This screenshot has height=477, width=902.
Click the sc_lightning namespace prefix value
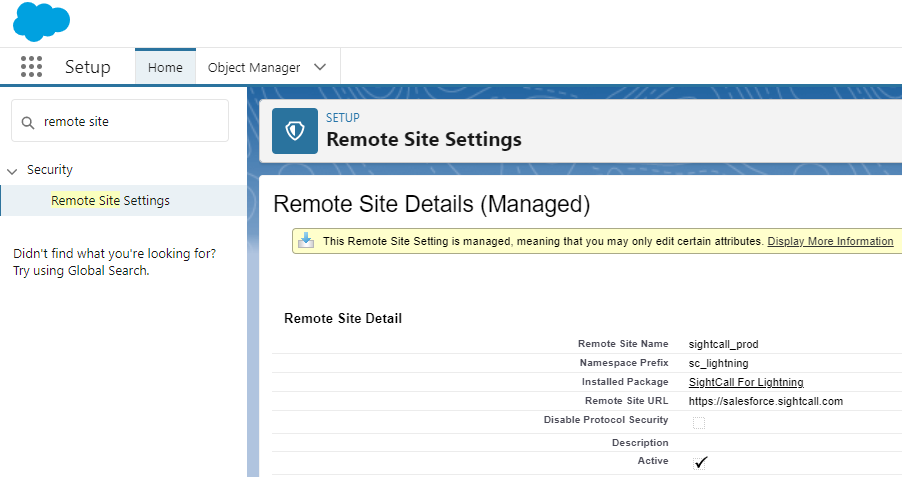tap(718, 363)
